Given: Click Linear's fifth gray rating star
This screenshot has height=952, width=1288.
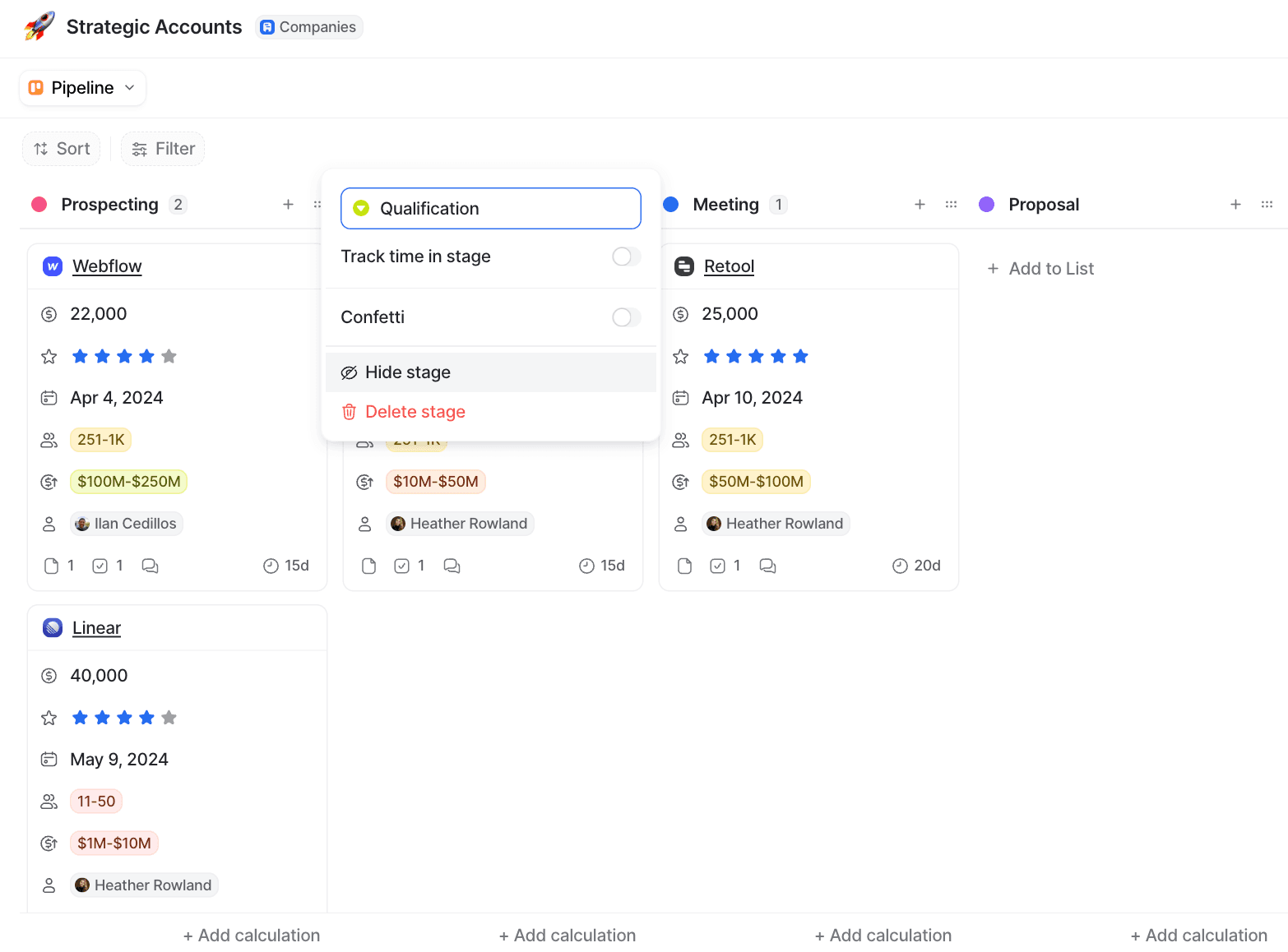Looking at the screenshot, I should tap(169, 718).
